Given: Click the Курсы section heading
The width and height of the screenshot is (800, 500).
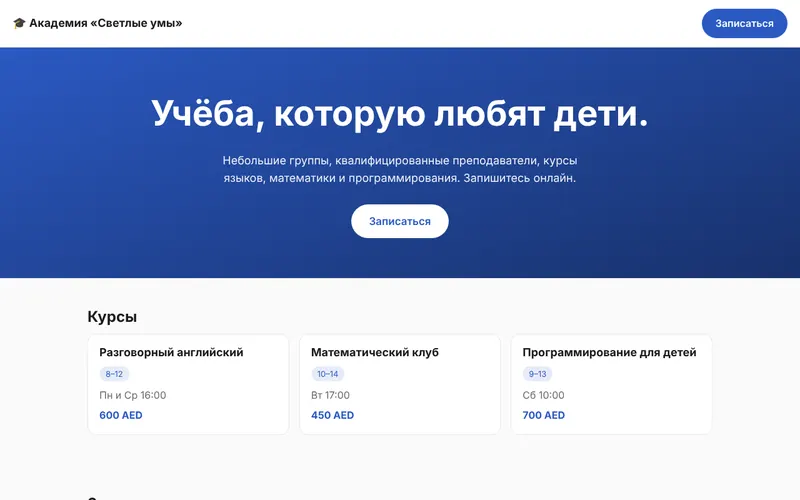Looking at the screenshot, I should [x=112, y=317].
